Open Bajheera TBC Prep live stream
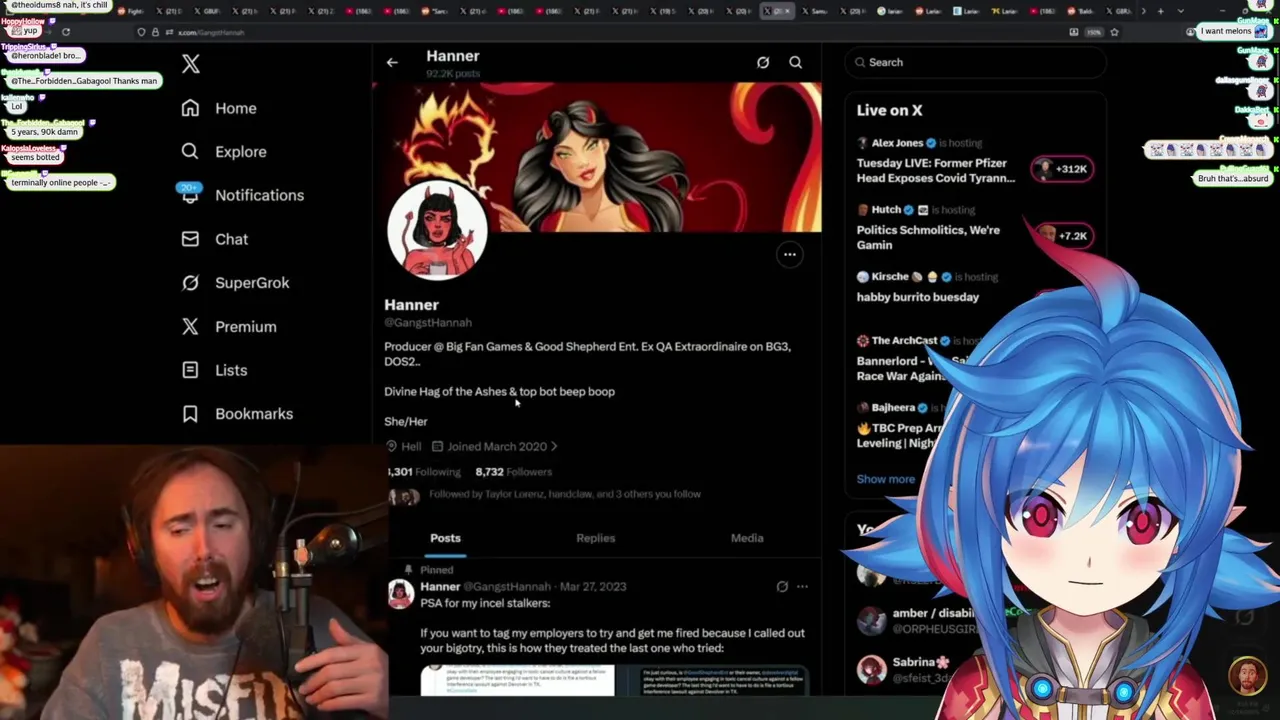 point(900,435)
